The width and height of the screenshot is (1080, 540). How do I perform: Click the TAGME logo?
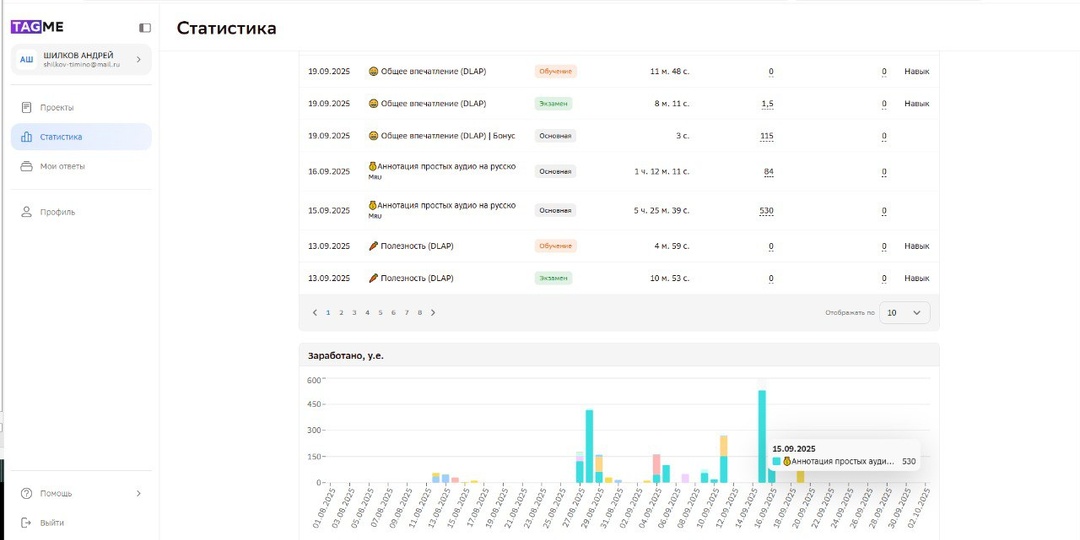pyautogui.click(x=37, y=27)
